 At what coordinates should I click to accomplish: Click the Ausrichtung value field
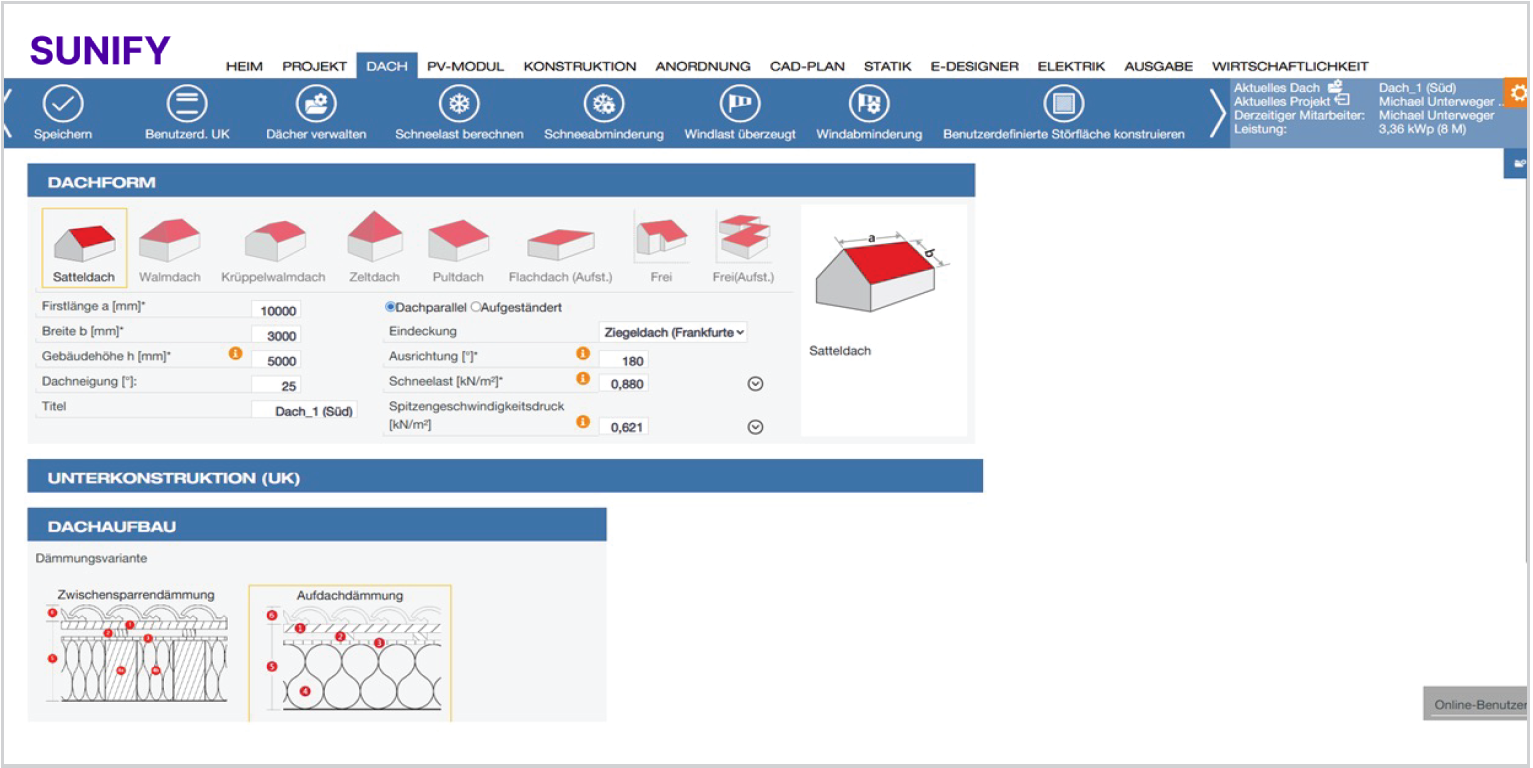click(x=624, y=360)
